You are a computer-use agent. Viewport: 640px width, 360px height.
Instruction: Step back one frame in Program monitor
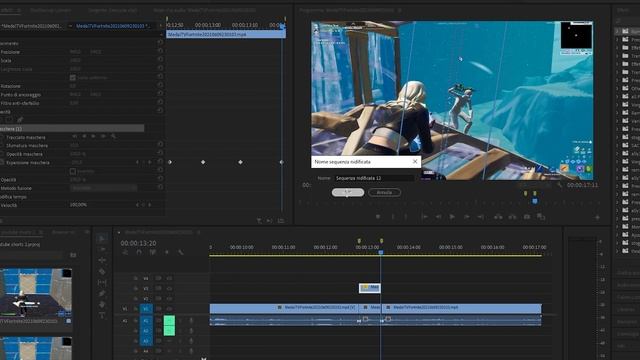(438, 217)
